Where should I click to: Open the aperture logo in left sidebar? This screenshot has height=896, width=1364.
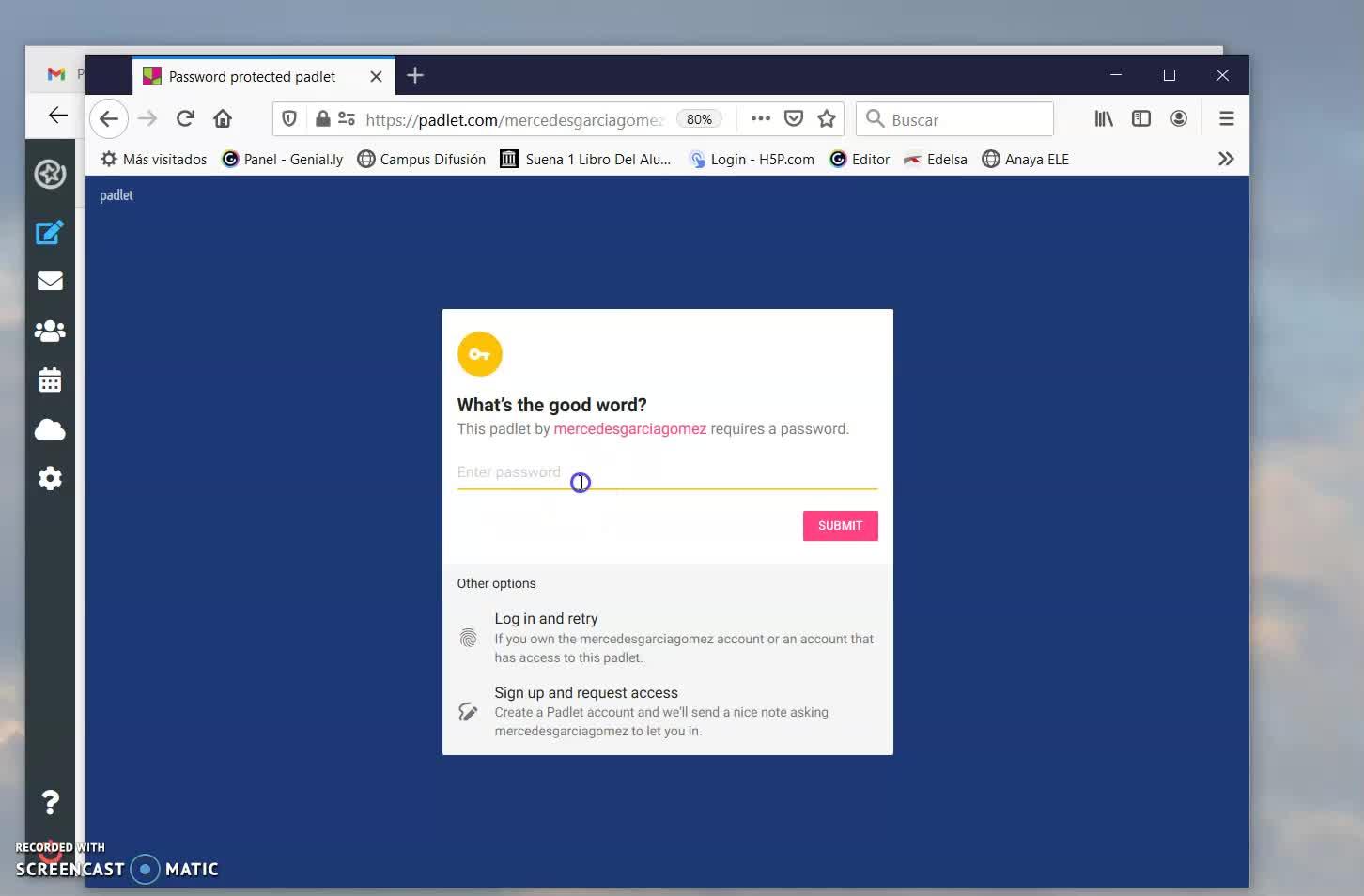pos(50,174)
